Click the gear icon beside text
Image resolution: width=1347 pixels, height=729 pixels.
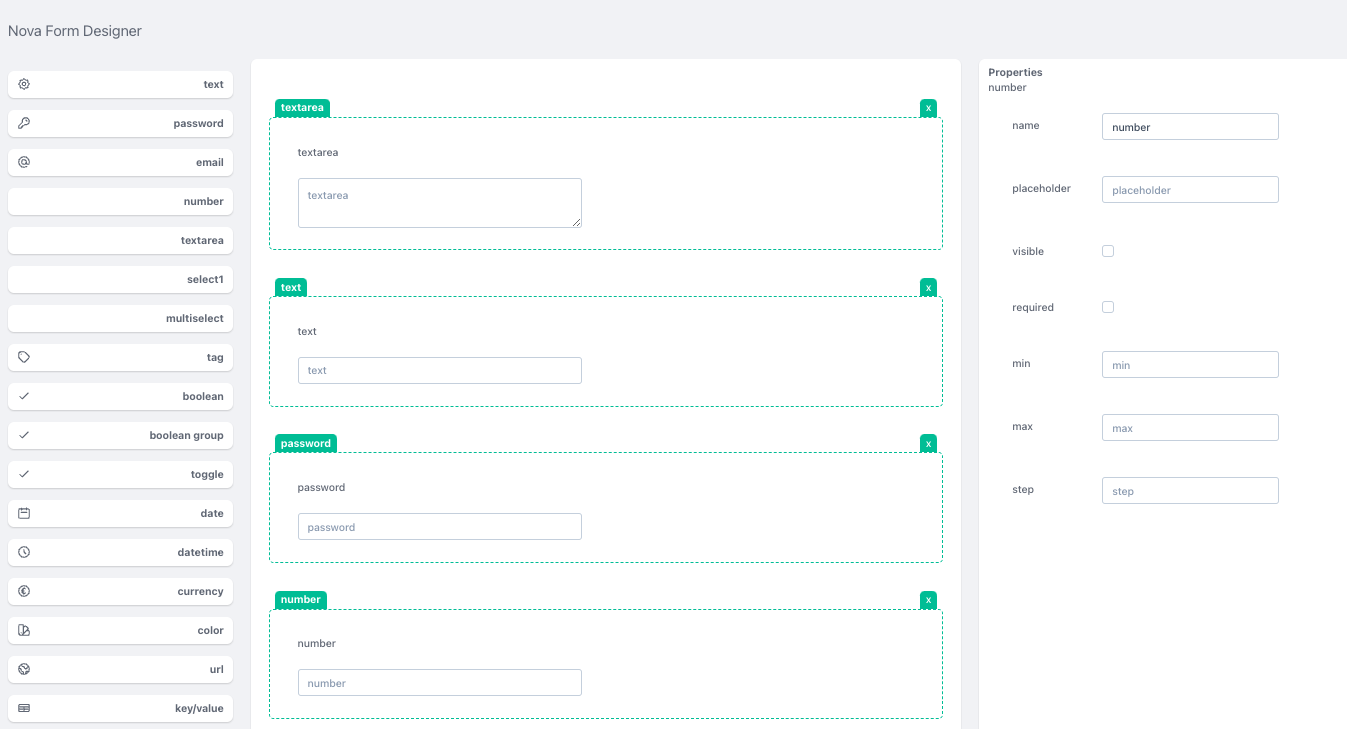click(x=24, y=85)
